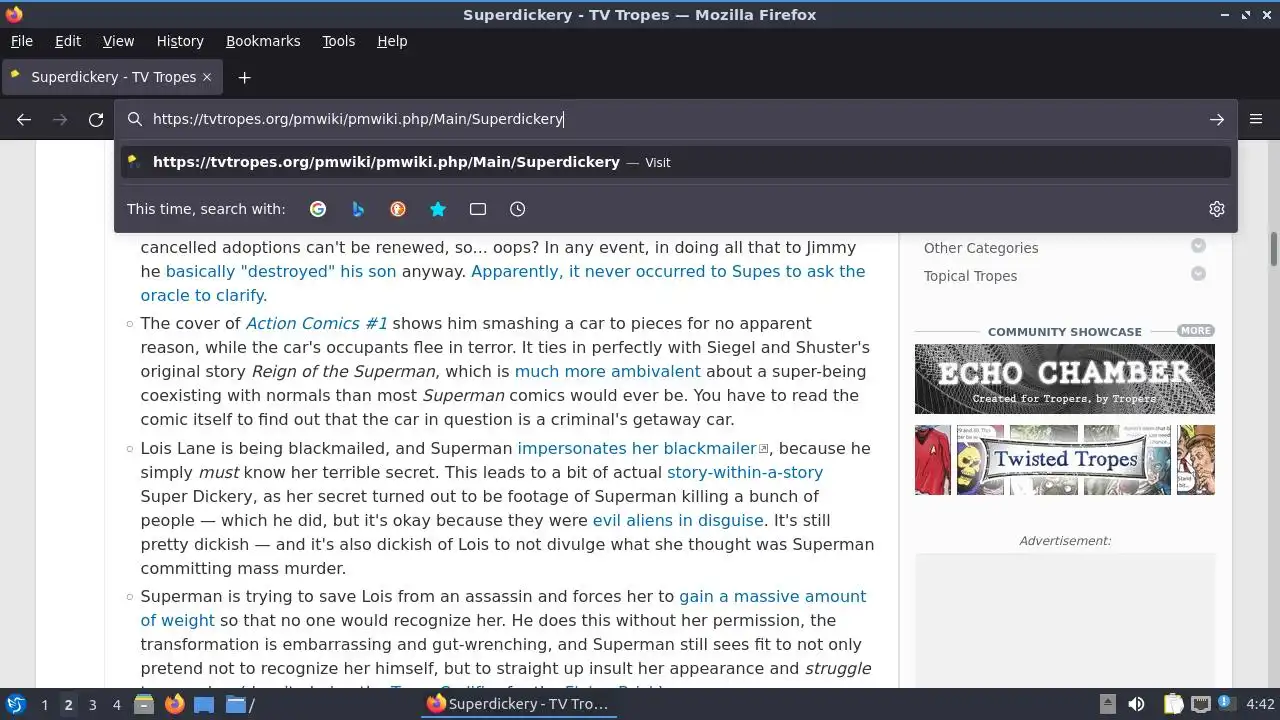Click the 4:42 clock in system tray

pos(1260,705)
